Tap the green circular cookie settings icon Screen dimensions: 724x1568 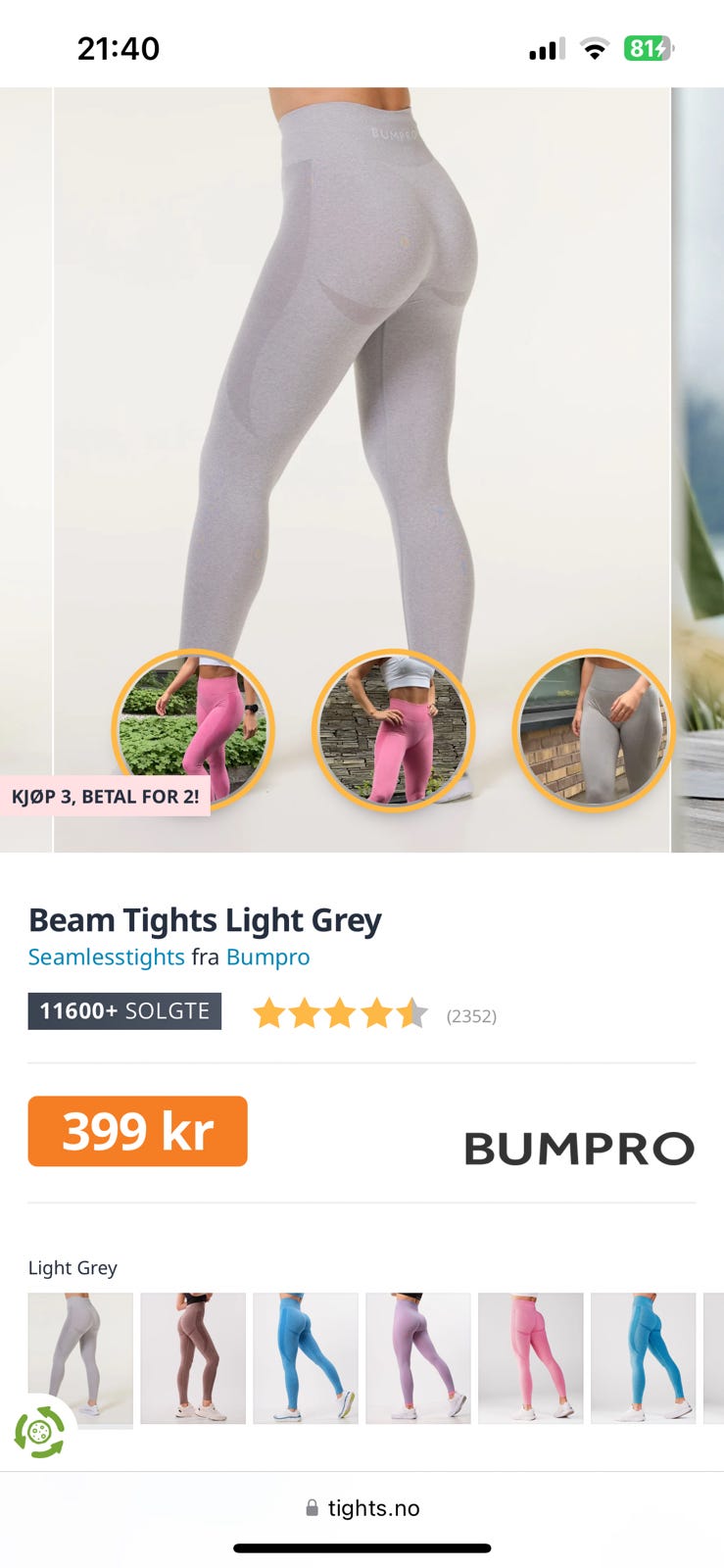[40, 1432]
